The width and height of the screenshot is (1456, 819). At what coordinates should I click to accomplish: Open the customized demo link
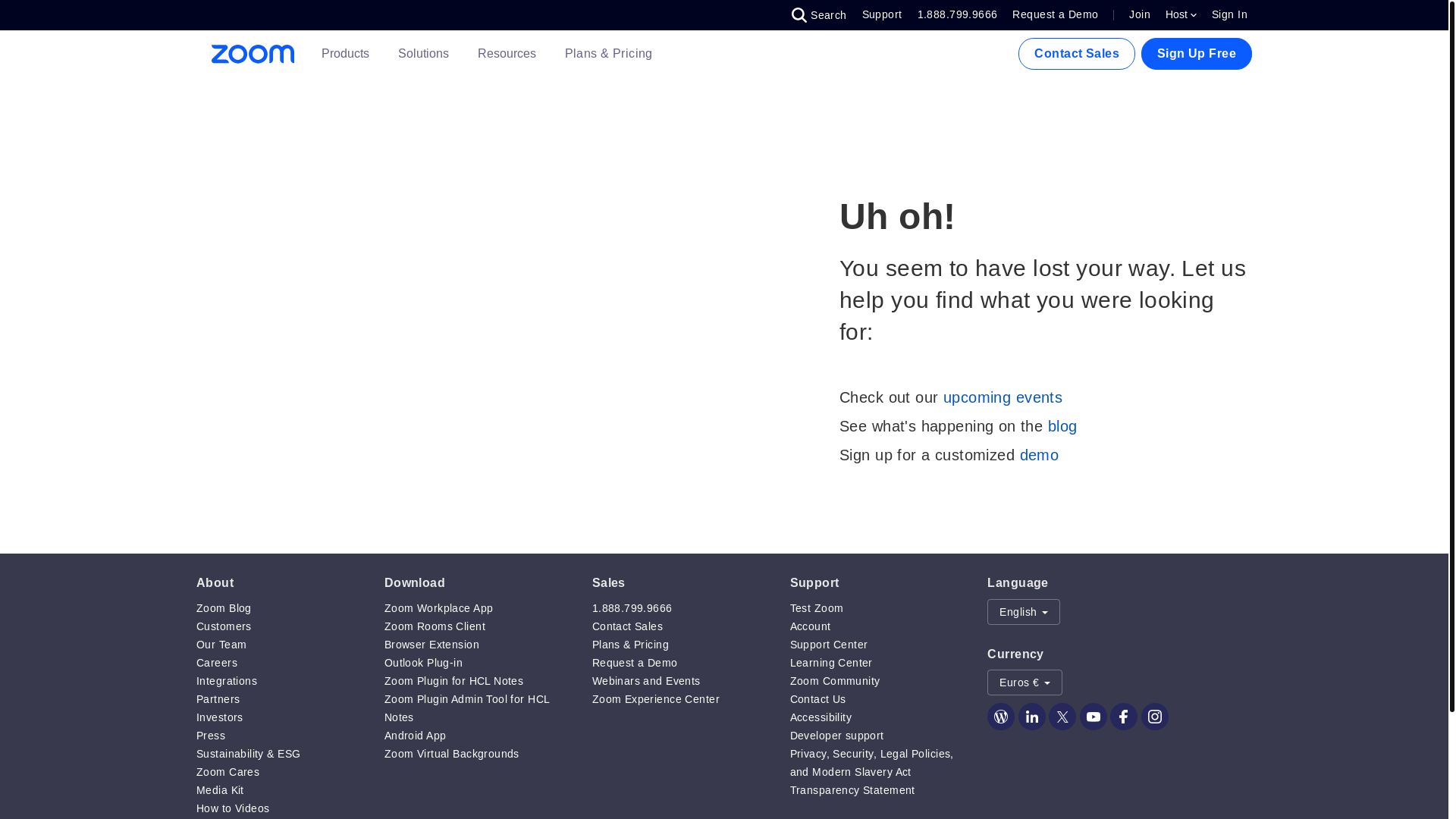coord(1039,455)
